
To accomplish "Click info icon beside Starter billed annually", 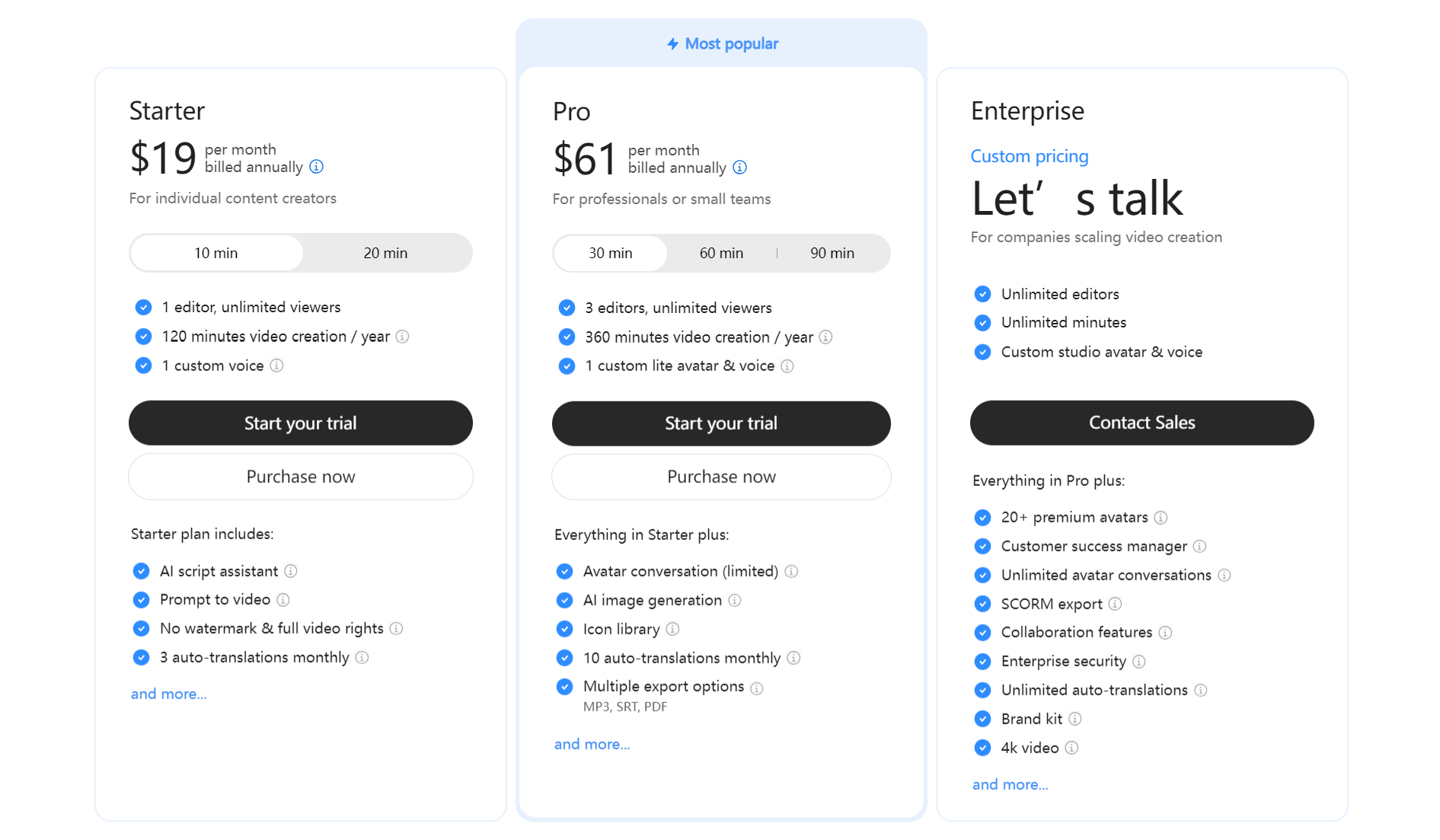I will pos(317,167).
